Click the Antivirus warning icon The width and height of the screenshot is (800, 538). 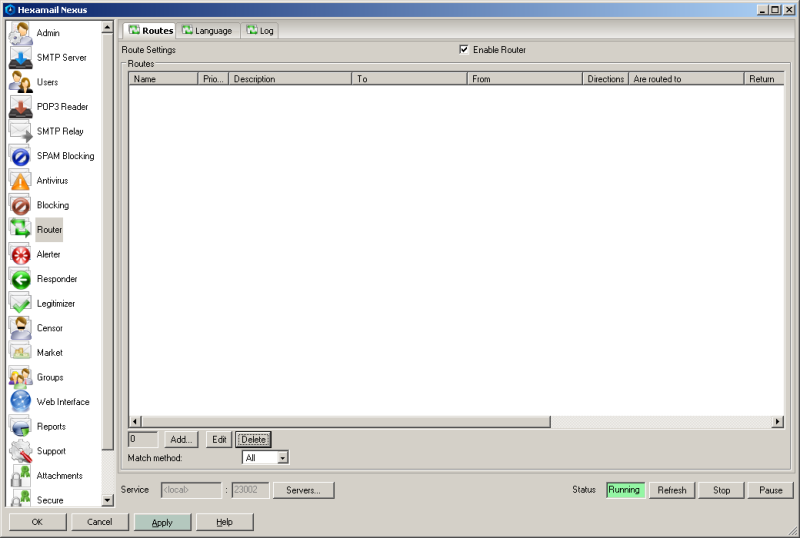tap(20, 180)
